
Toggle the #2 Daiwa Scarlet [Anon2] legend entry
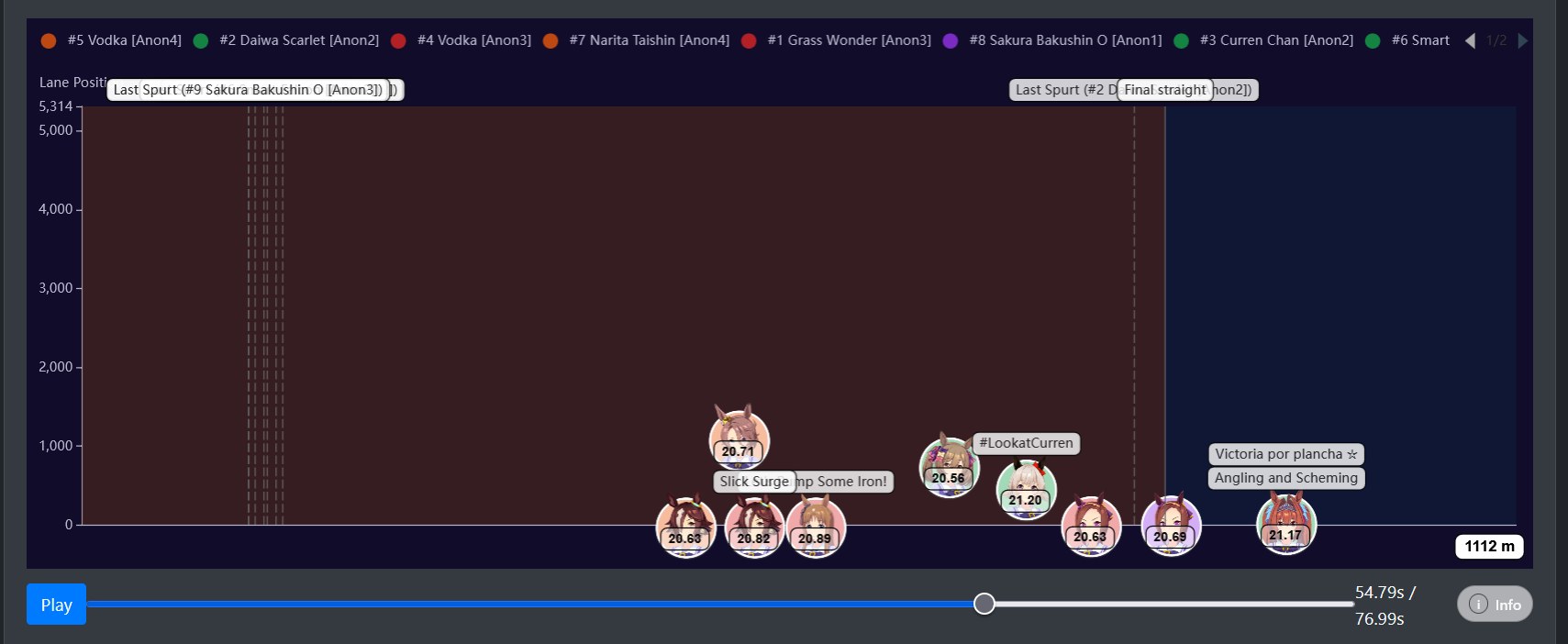(x=286, y=40)
